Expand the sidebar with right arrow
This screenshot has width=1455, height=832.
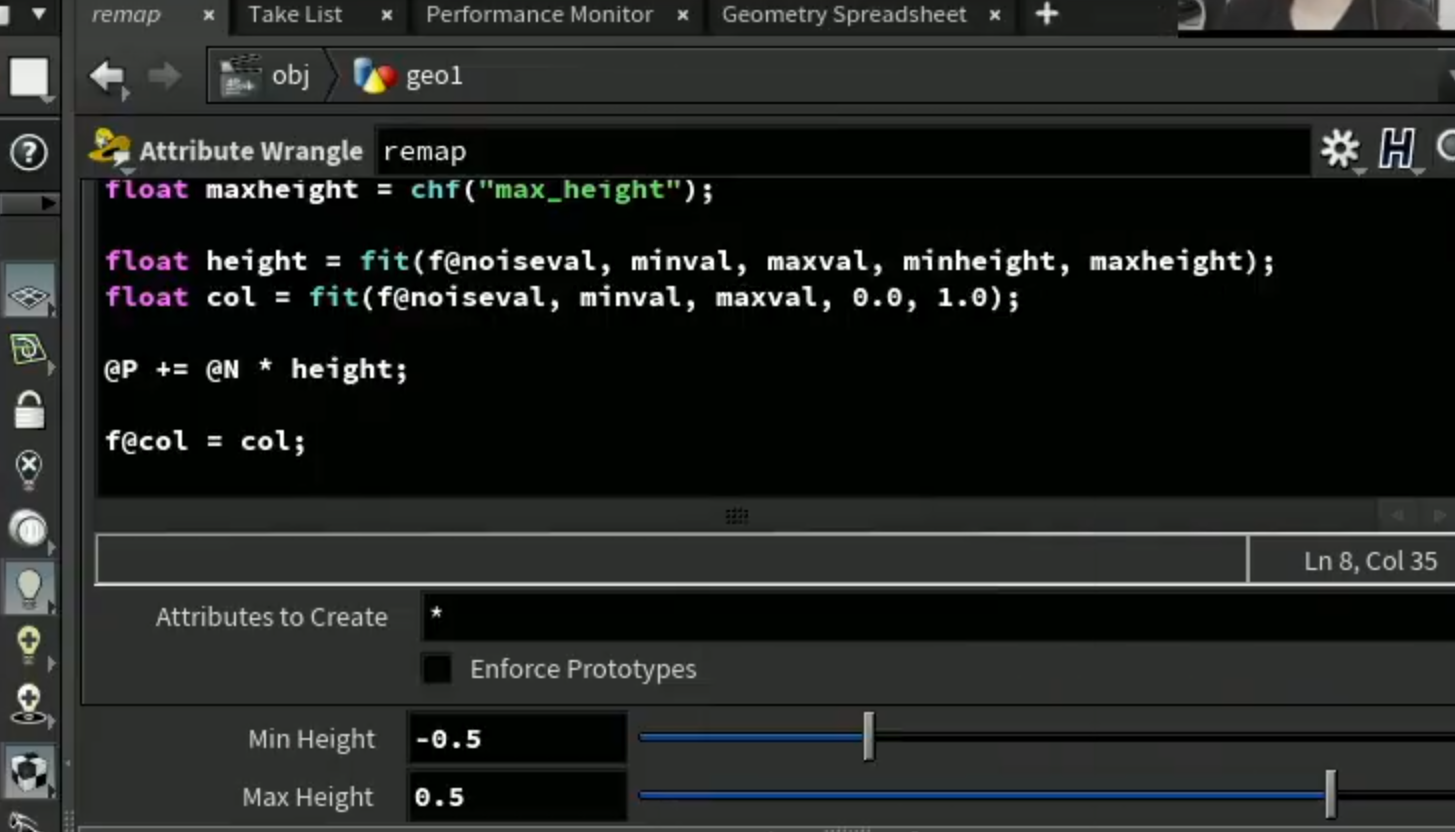[46, 203]
